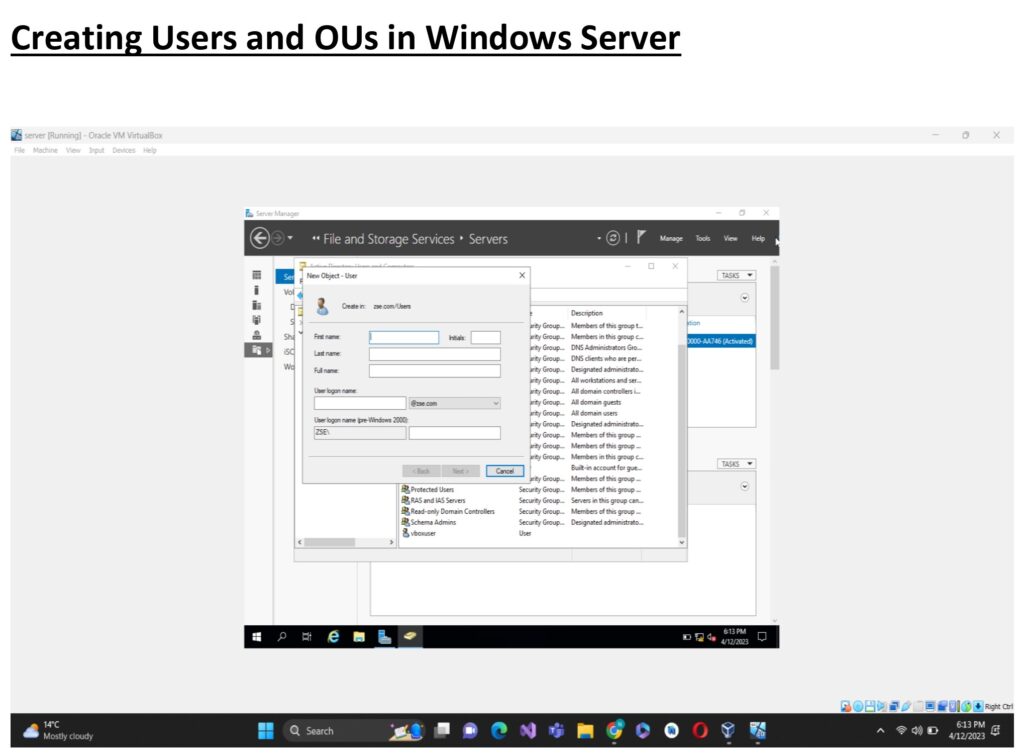Select the AD DS sidebar icon
Viewport: 1024px width, 753px height.
257,320
